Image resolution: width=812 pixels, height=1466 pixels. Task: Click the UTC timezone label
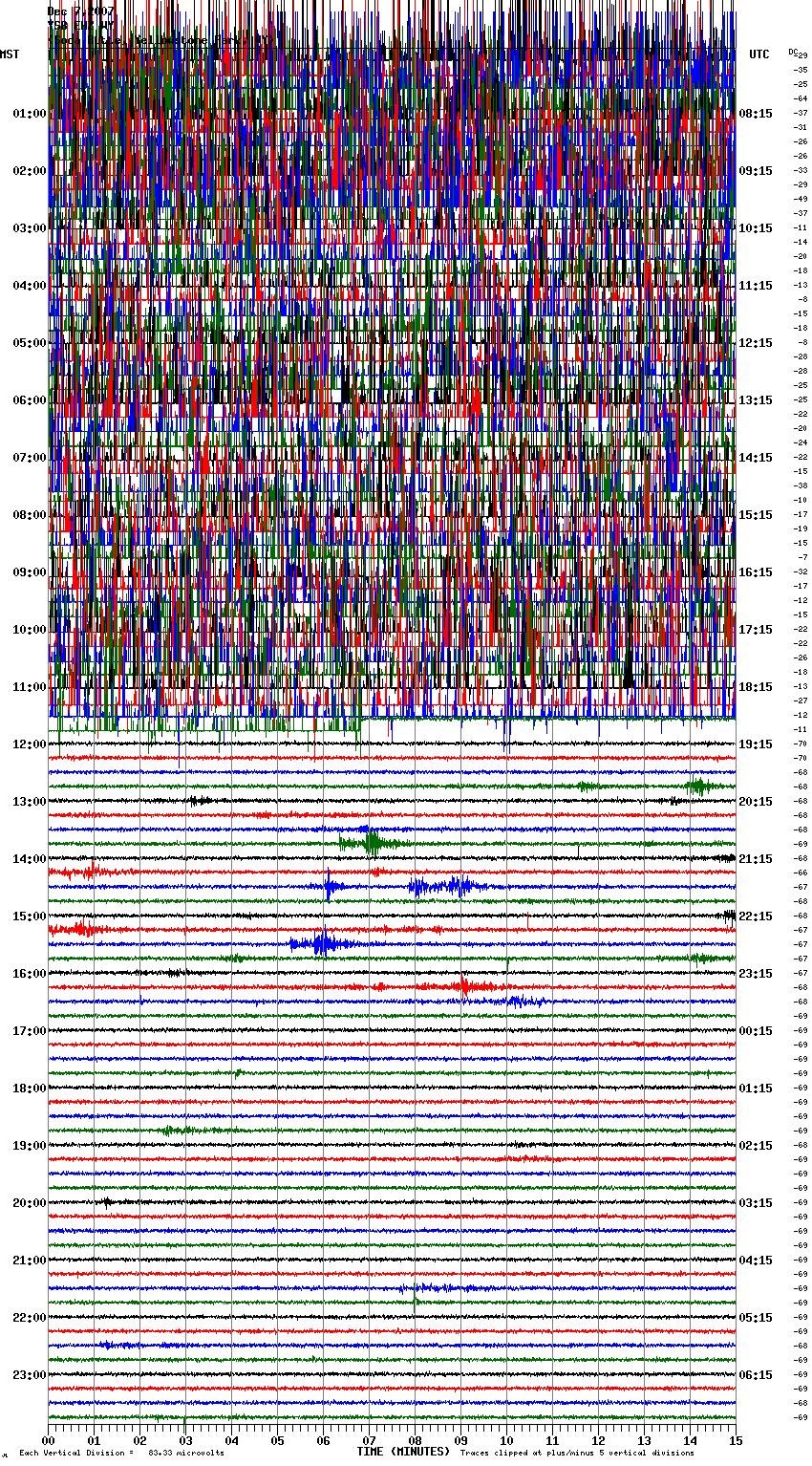759,54
